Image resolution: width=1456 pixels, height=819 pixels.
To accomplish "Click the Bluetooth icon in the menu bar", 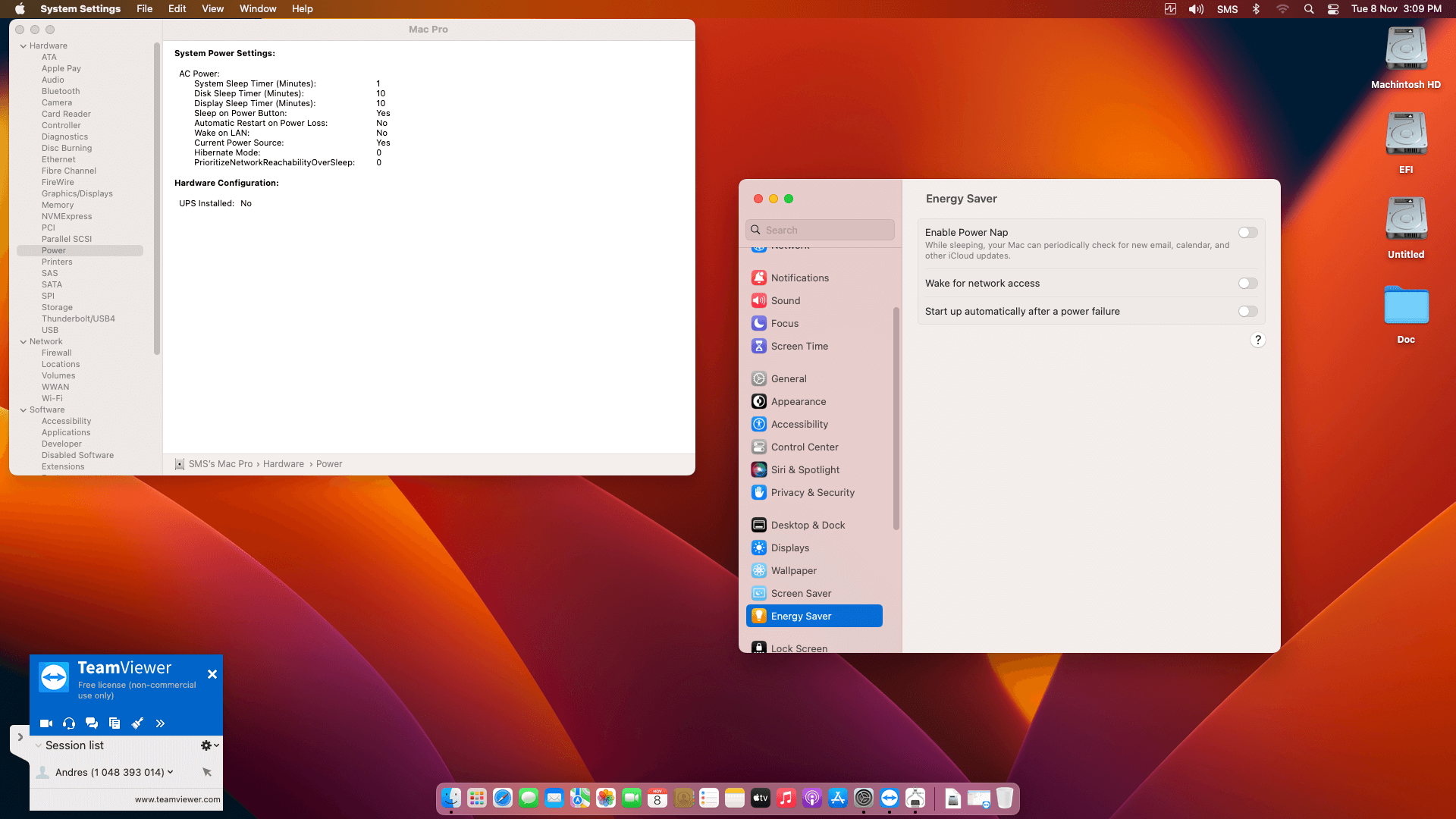I will [x=1256, y=9].
